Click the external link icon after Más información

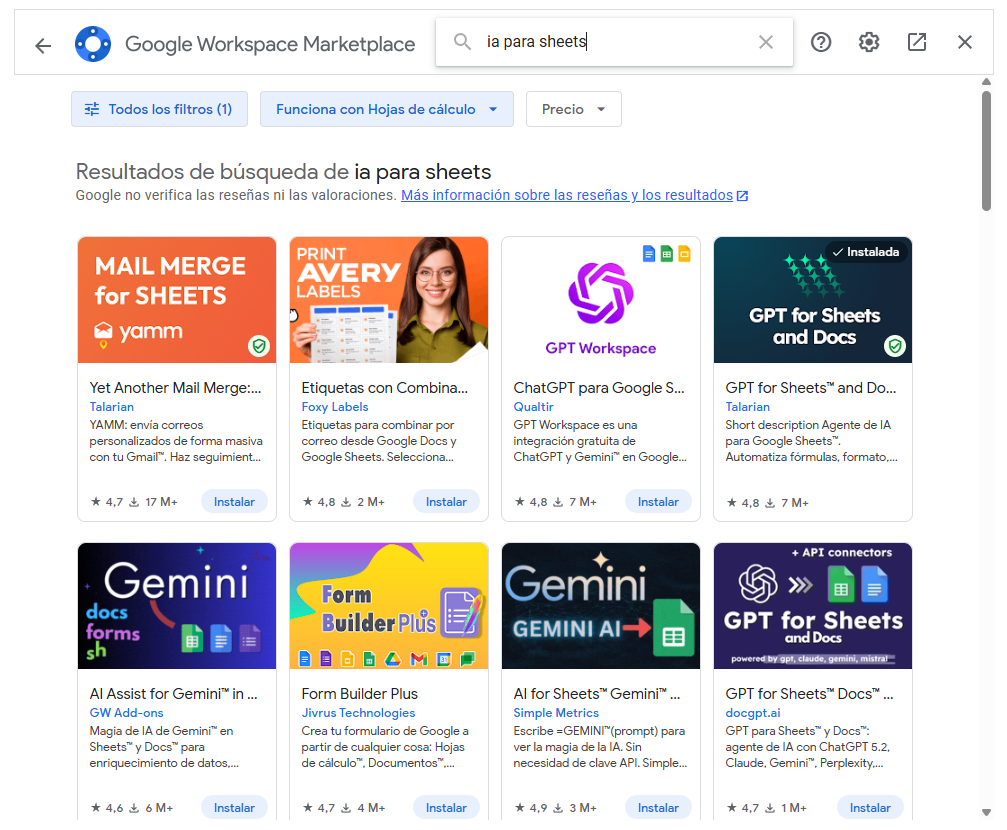[x=742, y=195]
